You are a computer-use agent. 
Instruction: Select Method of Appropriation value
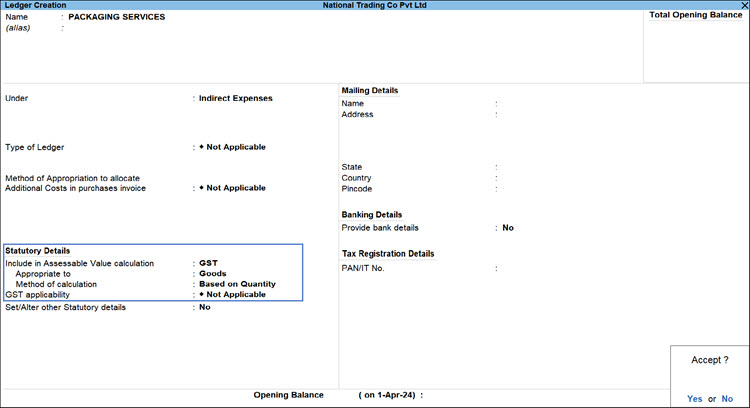232,188
